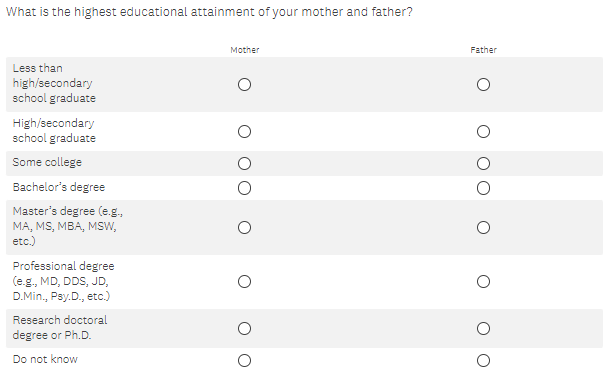Click the Bachelor's degree row label
This screenshot has height=373, width=607.
pyautogui.click(x=59, y=187)
